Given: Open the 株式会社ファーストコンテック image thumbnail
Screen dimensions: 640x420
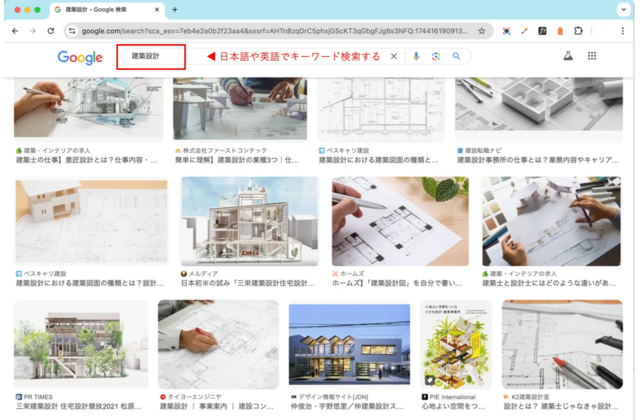Looking at the screenshot, I should 240,109.
